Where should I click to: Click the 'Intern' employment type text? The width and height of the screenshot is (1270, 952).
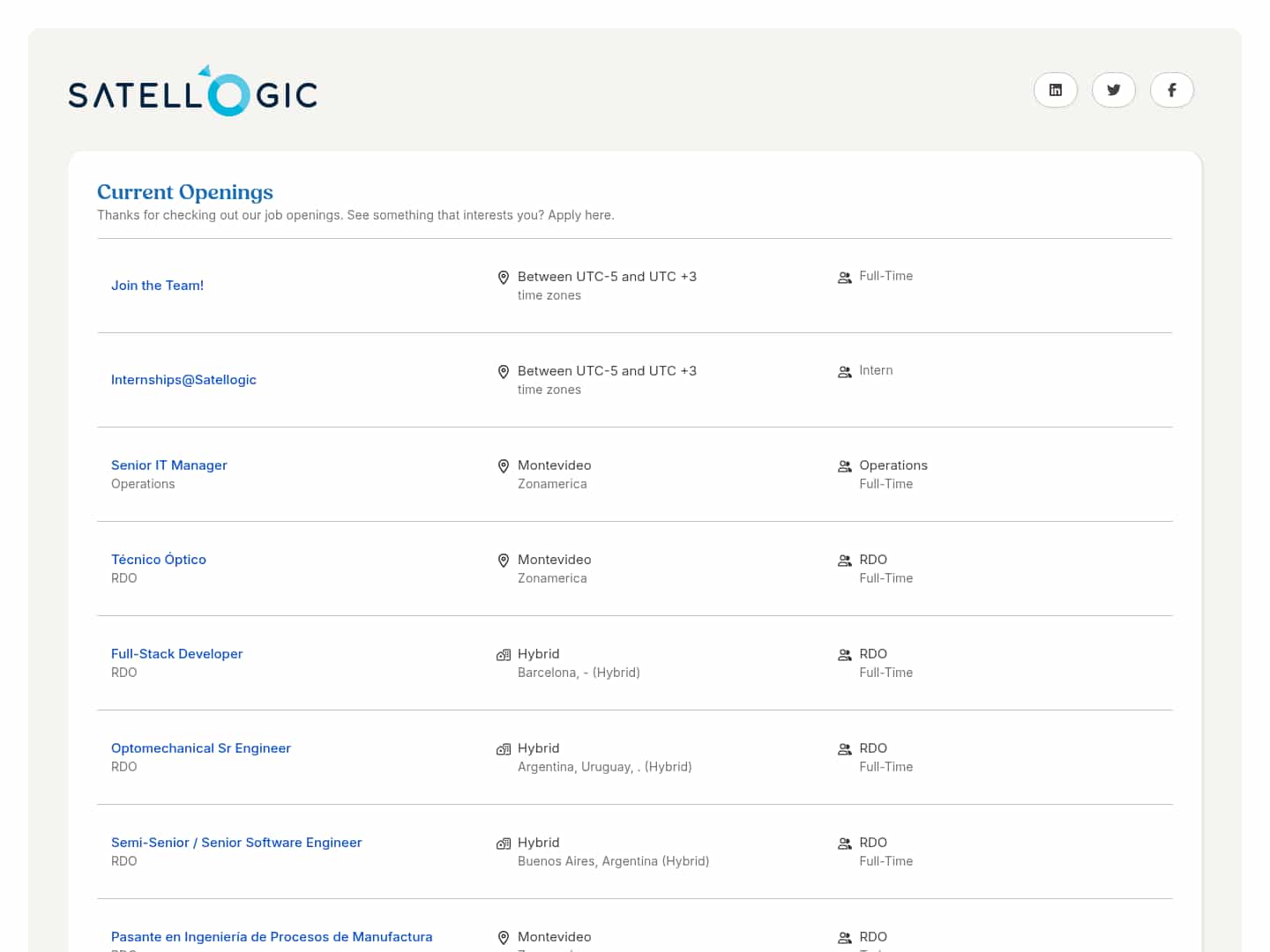pyautogui.click(x=877, y=370)
